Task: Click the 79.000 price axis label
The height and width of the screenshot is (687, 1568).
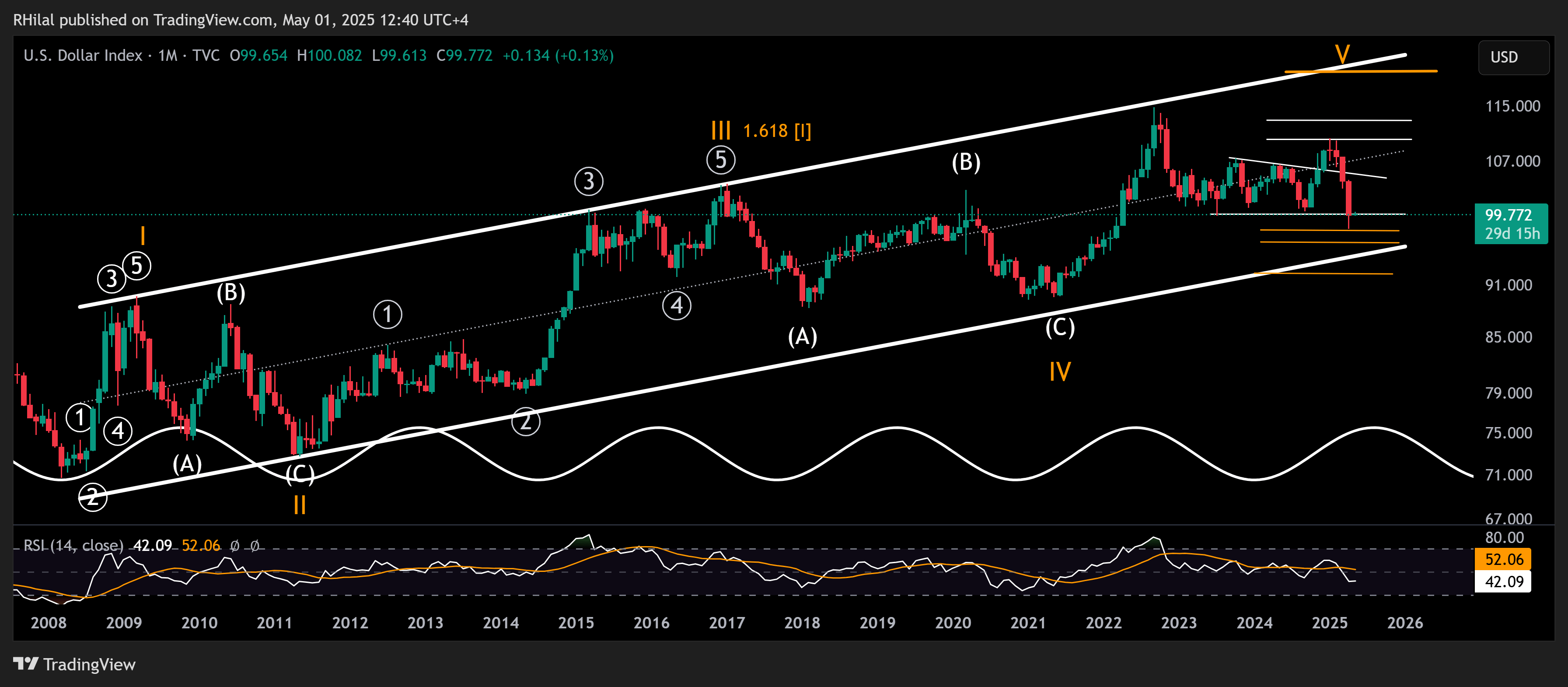Action: 1509,393
